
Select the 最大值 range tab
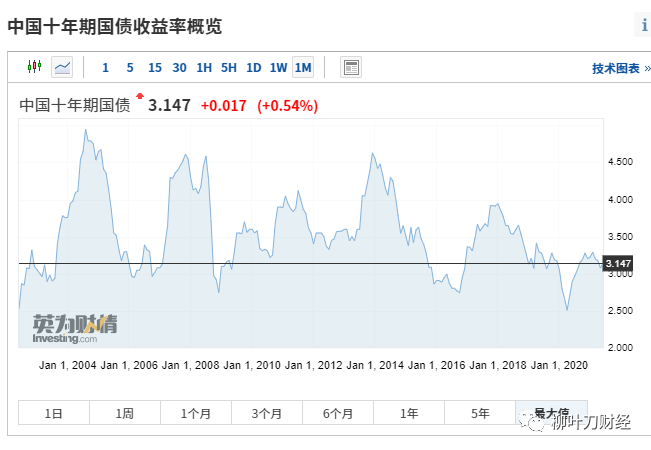click(x=551, y=413)
